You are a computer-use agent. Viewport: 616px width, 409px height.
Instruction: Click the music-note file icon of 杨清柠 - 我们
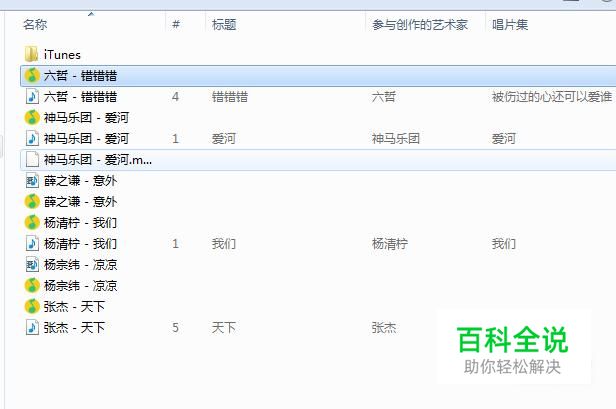tap(32, 244)
